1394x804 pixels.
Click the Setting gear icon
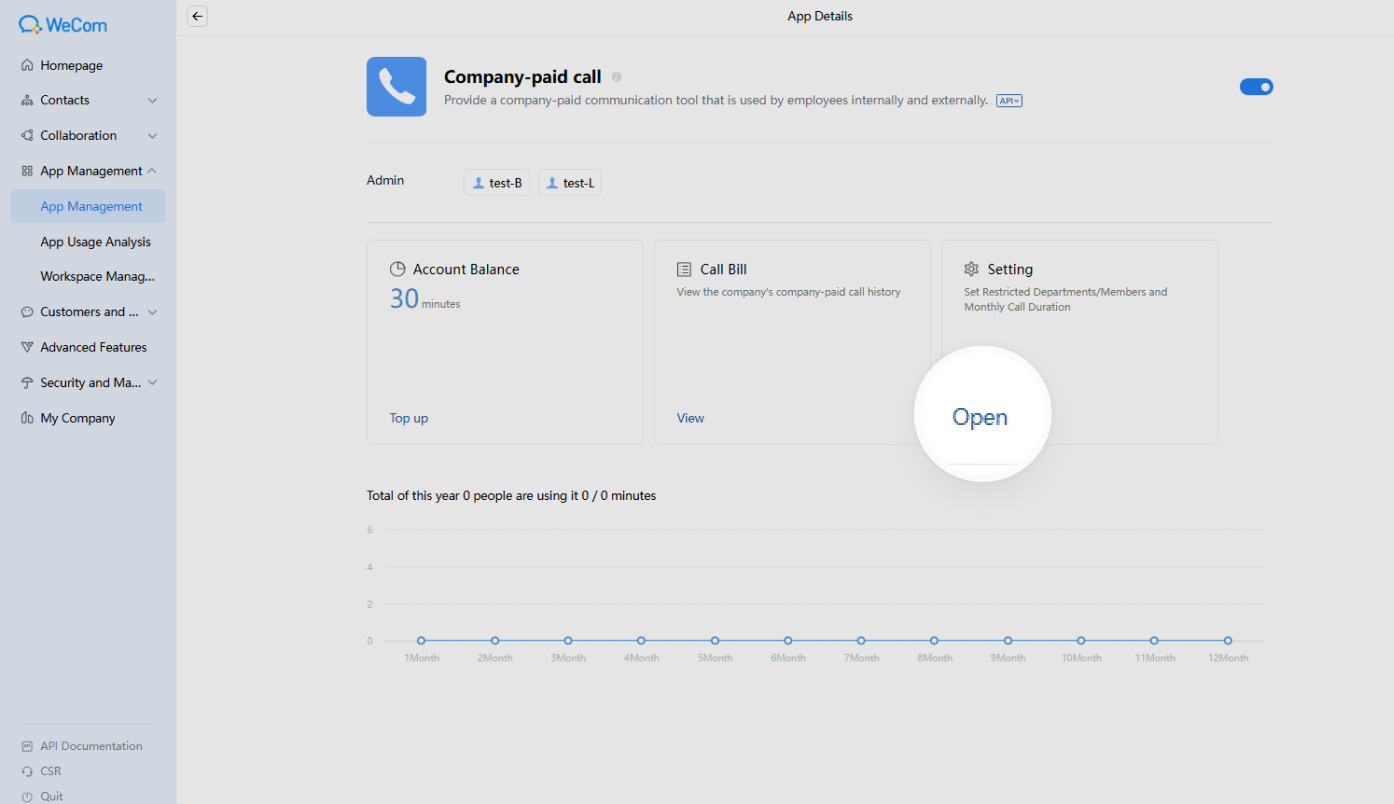pyautogui.click(x=971, y=269)
